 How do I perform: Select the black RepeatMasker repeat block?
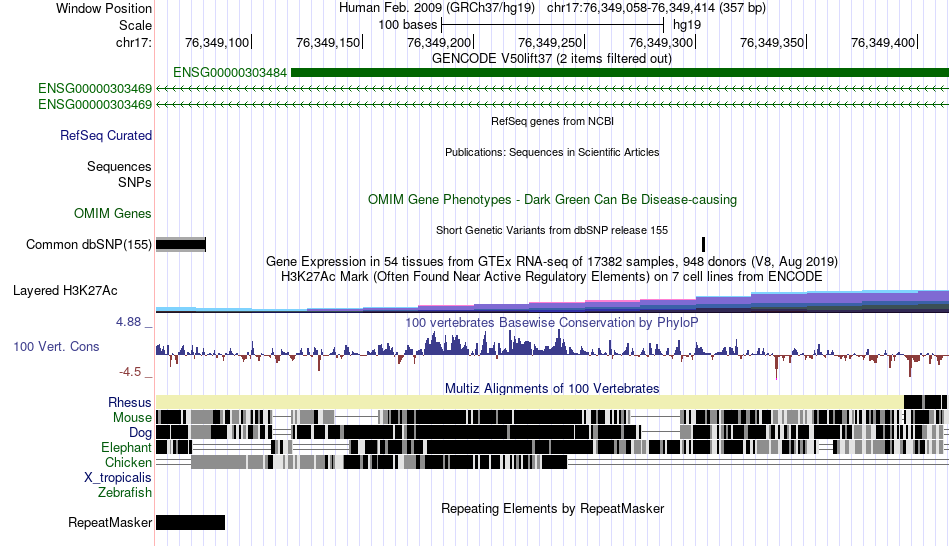tap(190, 522)
